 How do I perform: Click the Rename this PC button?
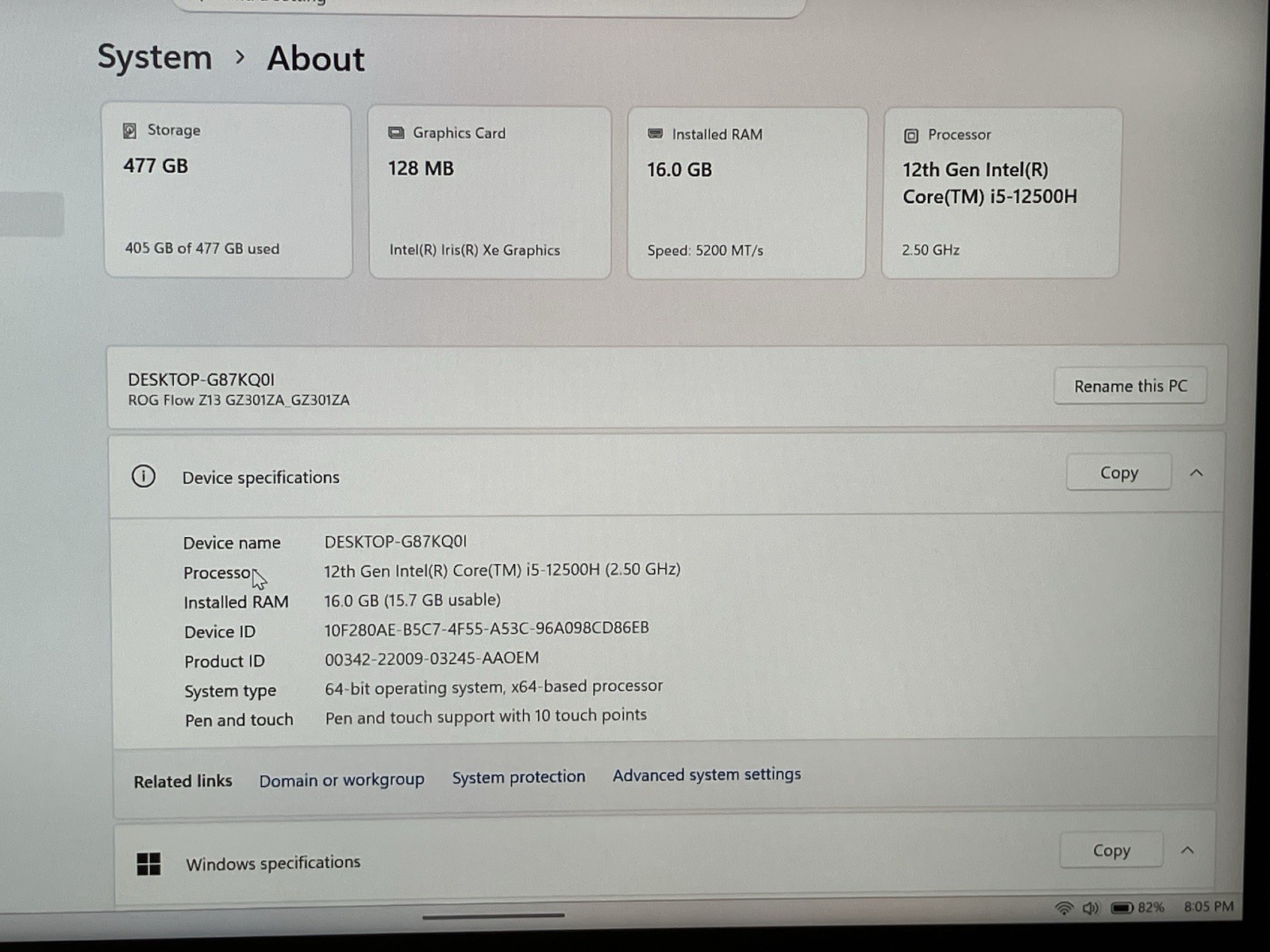pos(1130,386)
